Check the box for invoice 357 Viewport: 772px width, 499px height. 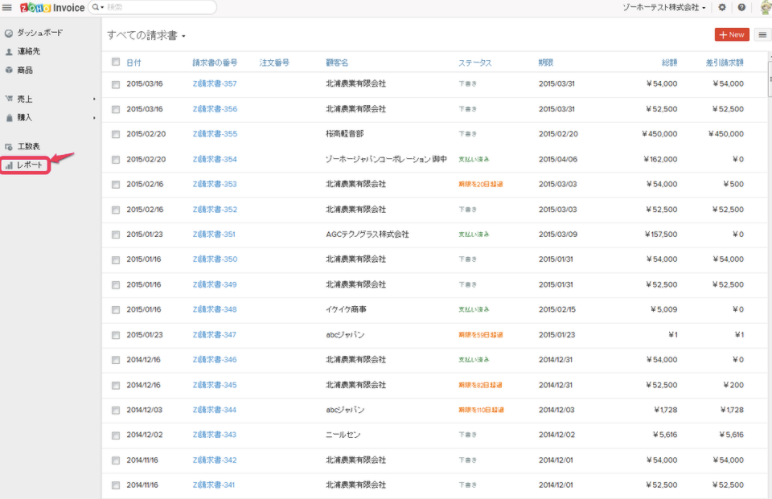point(116,84)
